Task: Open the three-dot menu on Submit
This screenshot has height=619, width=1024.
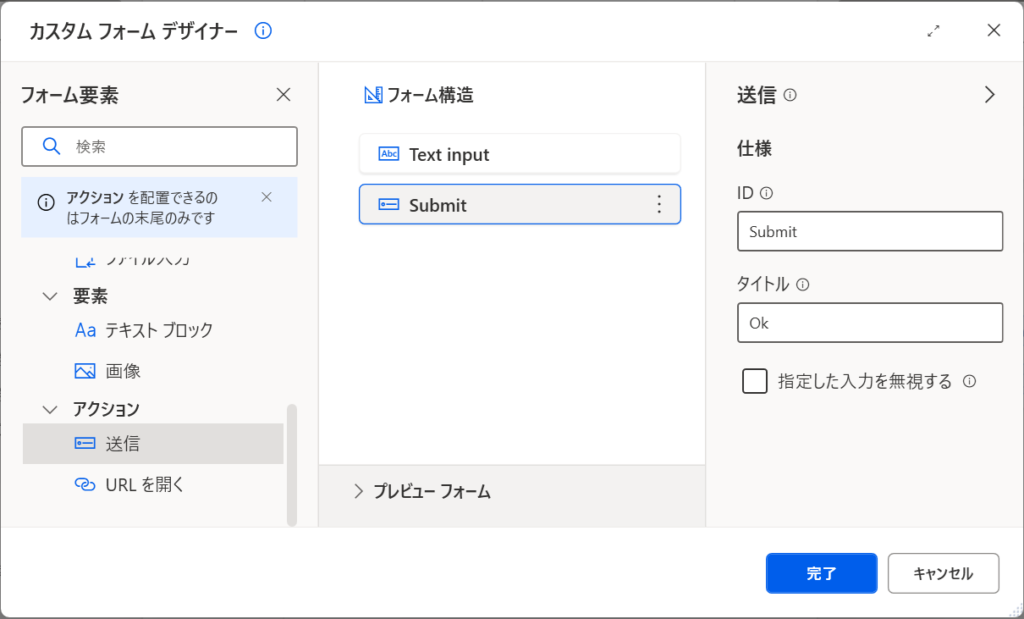Action: coord(658,204)
